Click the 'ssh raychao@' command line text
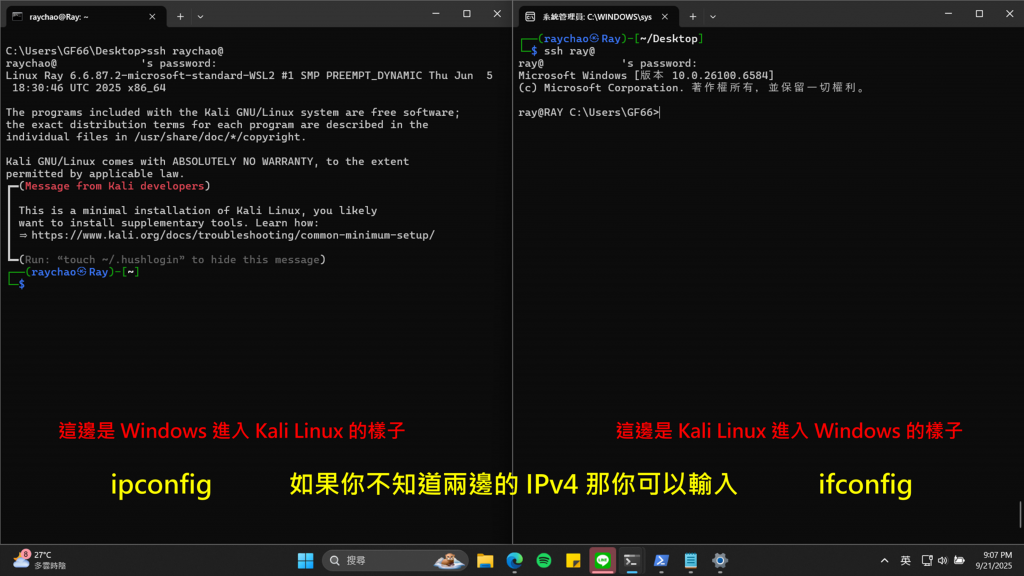 coord(185,51)
